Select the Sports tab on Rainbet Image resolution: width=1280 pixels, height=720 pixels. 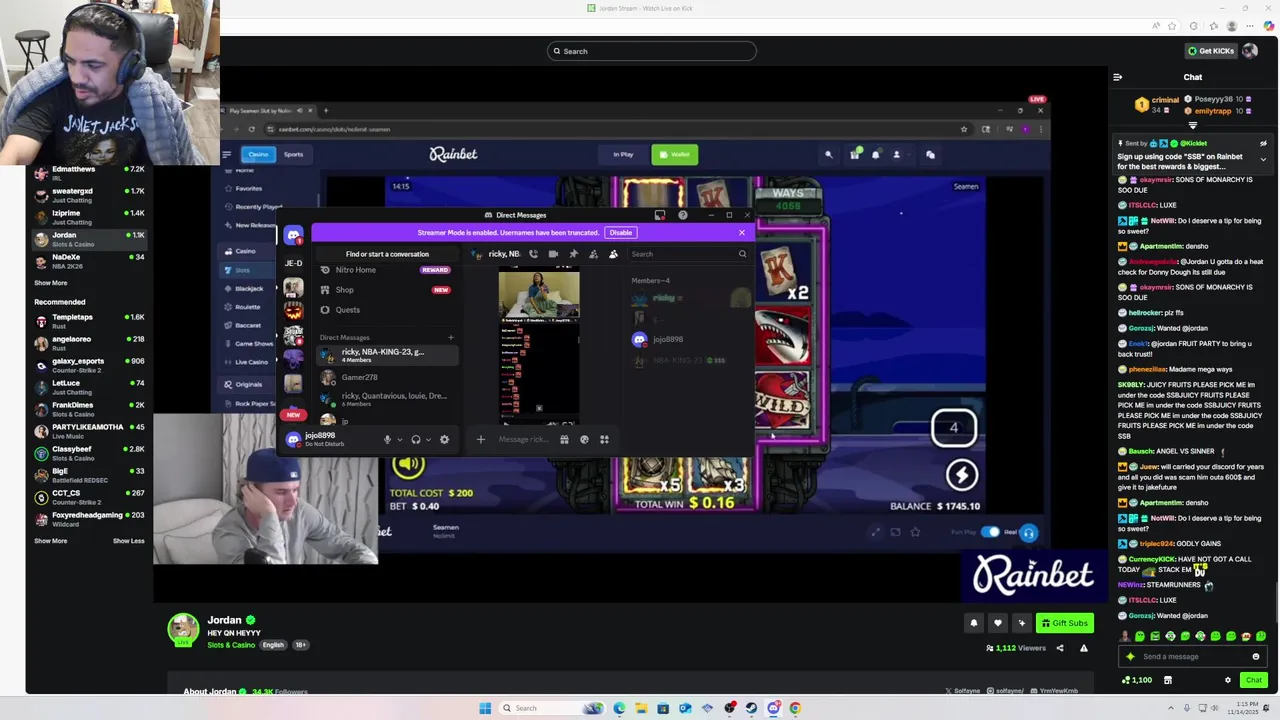pos(293,154)
